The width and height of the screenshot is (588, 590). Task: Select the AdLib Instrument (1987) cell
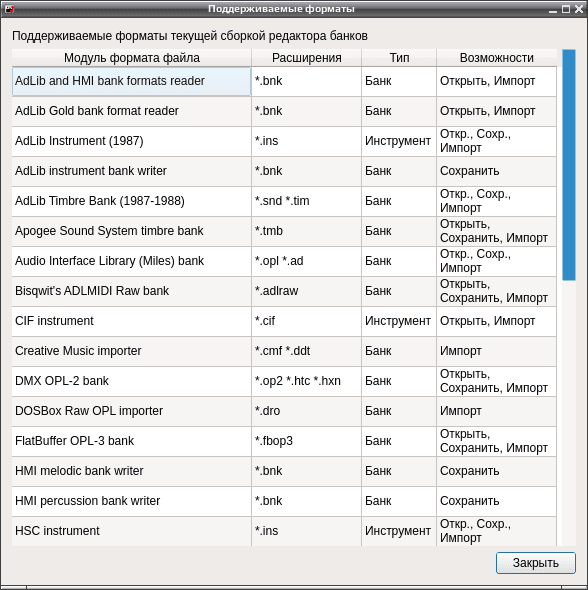click(x=132, y=141)
